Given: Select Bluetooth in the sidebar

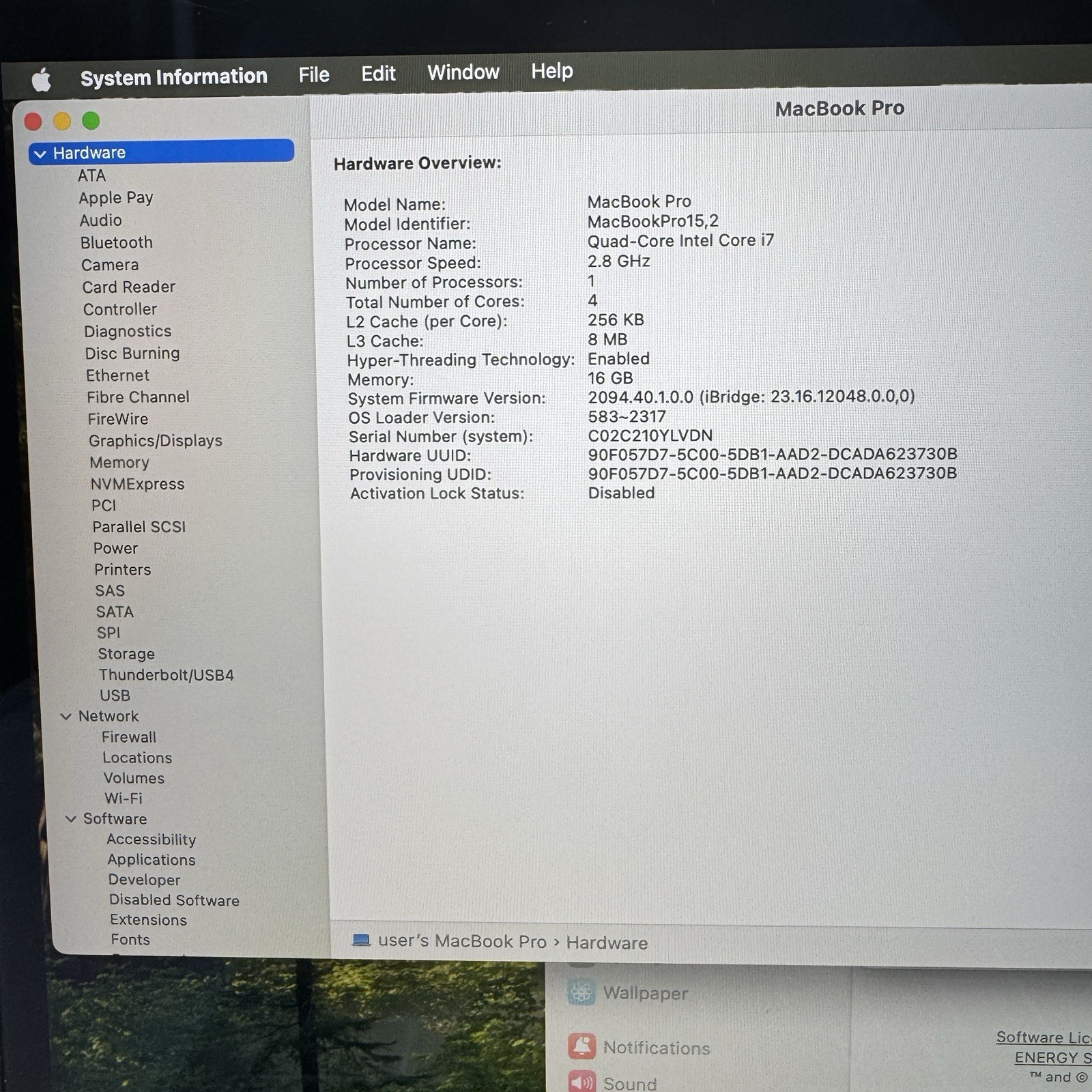Looking at the screenshot, I should click(x=117, y=242).
